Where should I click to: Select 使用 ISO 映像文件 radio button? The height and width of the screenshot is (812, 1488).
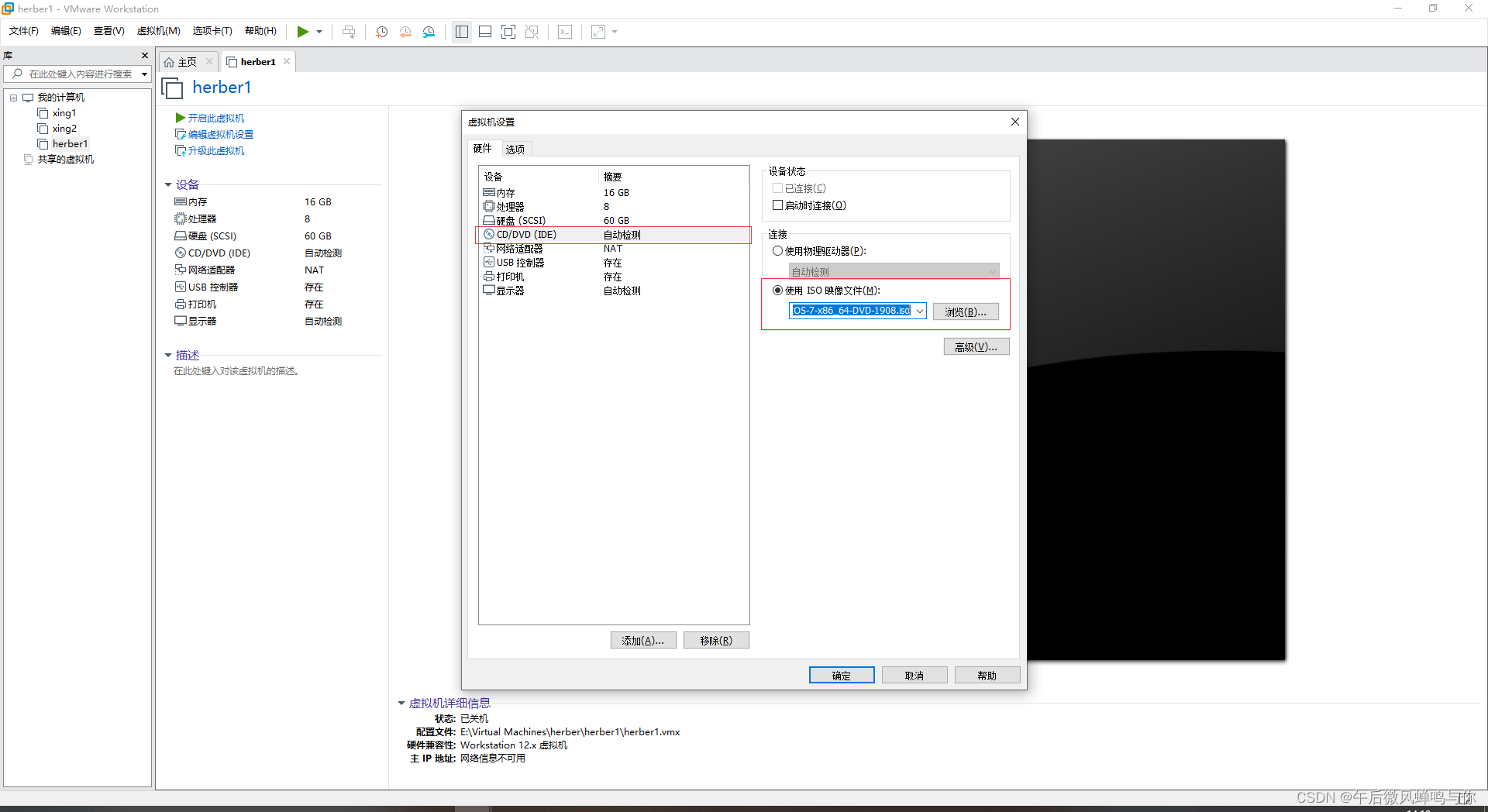[x=777, y=291]
